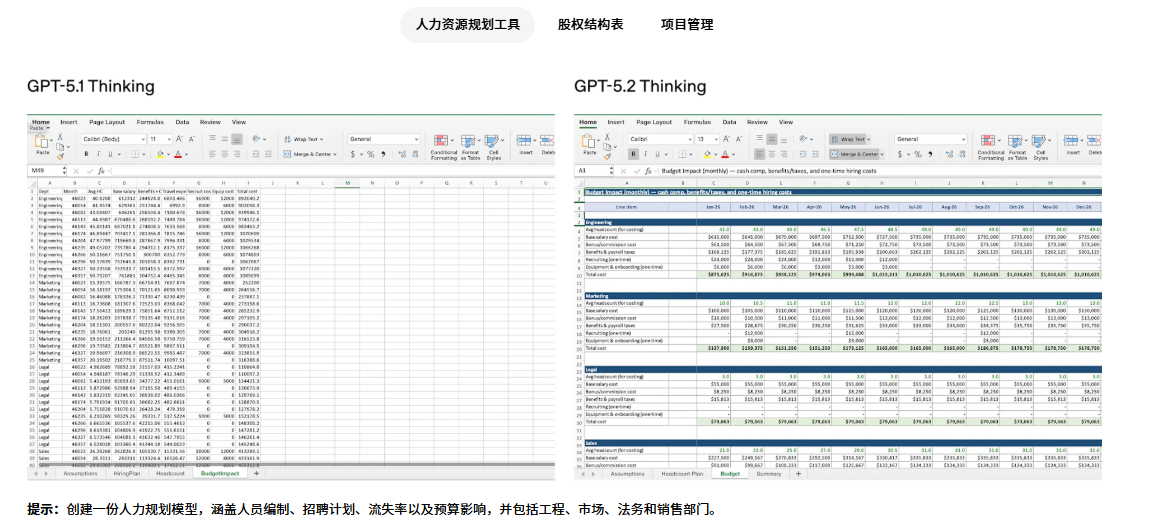1150x529 pixels.
Task: Open the 项目管理 tab
Action: click(x=687, y=24)
